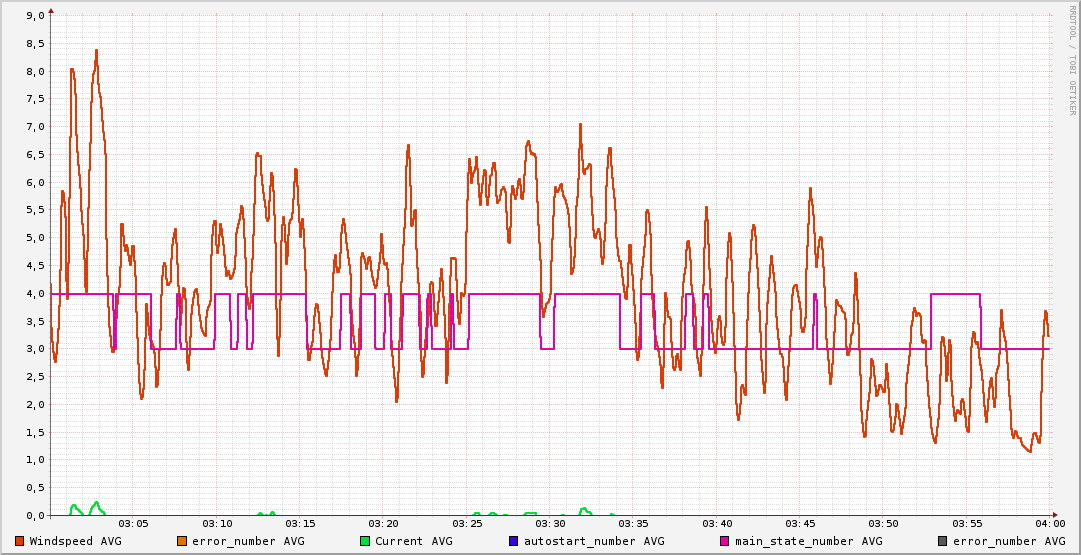Viewport: 1081px width, 555px height.
Task: Click the 9,0 value on the Y-axis
Action: (x=35, y=16)
